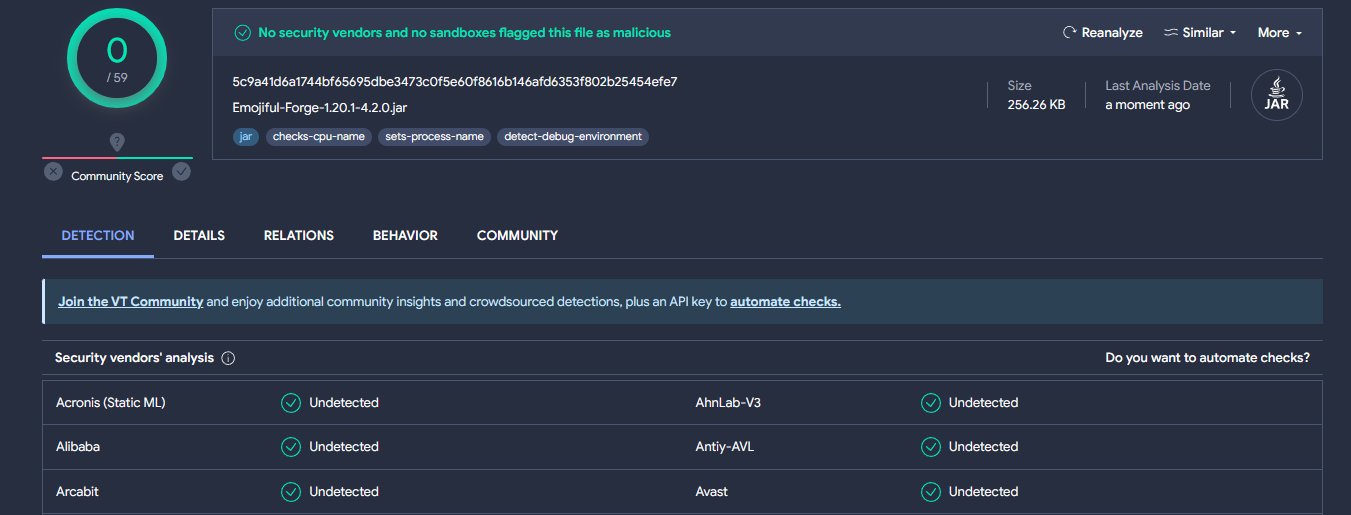Click Do you want to automate checks?
The height and width of the screenshot is (515, 1351).
coord(1207,358)
